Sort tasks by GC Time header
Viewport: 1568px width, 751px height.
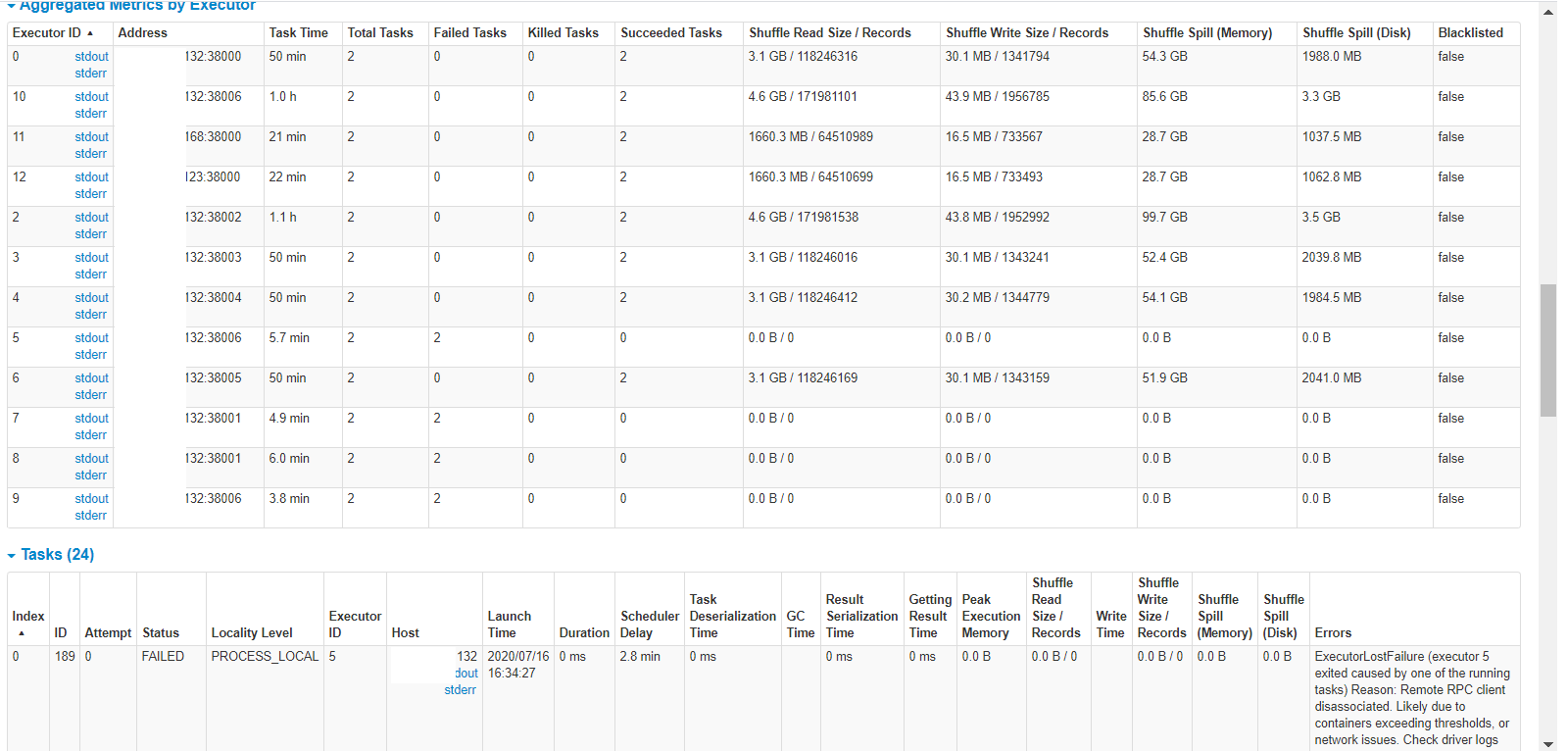(x=801, y=625)
